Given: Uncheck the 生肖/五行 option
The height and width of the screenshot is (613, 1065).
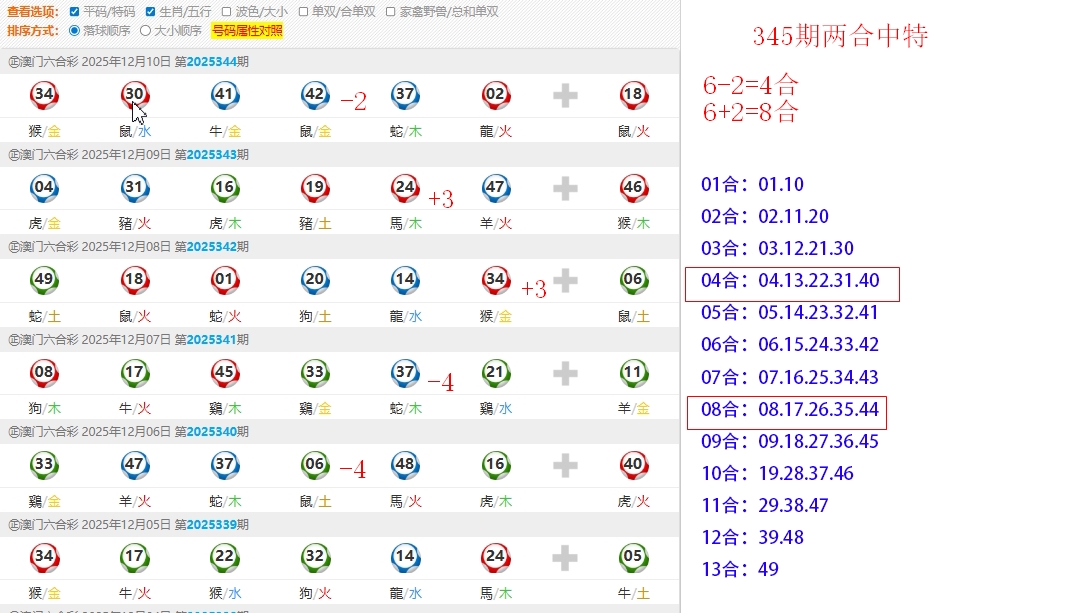Looking at the screenshot, I should click(150, 12).
